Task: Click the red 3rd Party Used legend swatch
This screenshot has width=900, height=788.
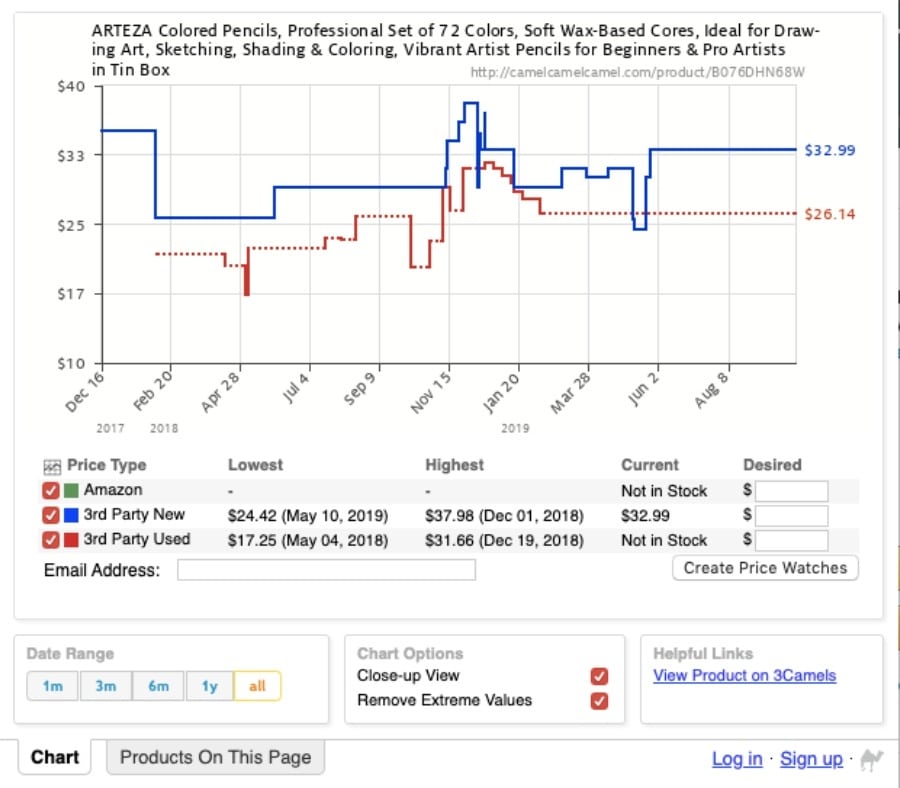Action: coord(69,540)
